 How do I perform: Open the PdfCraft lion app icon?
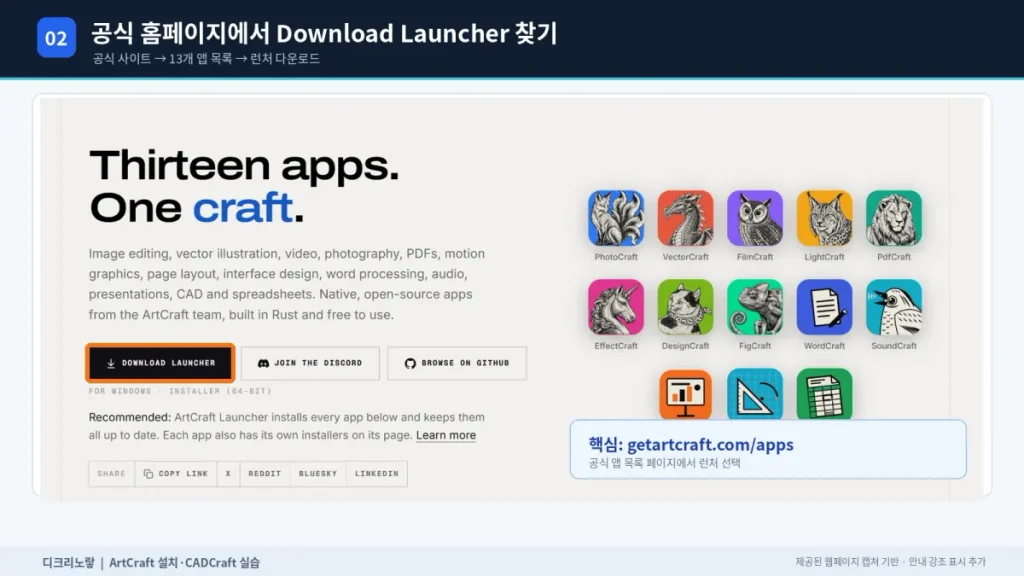pyautogui.click(x=894, y=218)
